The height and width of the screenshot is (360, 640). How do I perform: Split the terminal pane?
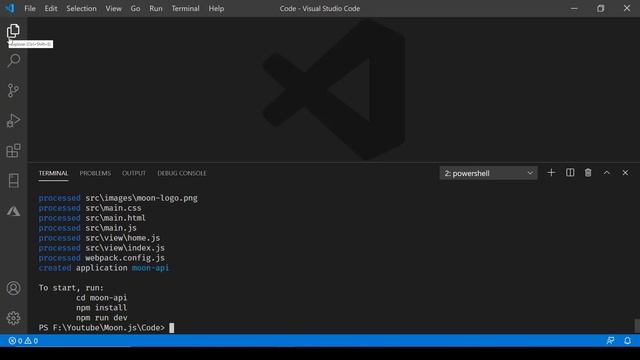click(x=570, y=173)
